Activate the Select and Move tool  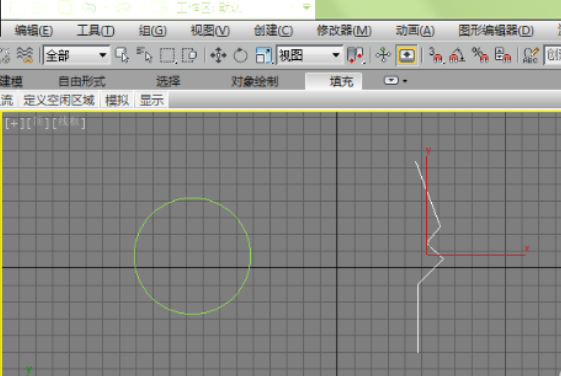pyautogui.click(x=218, y=55)
